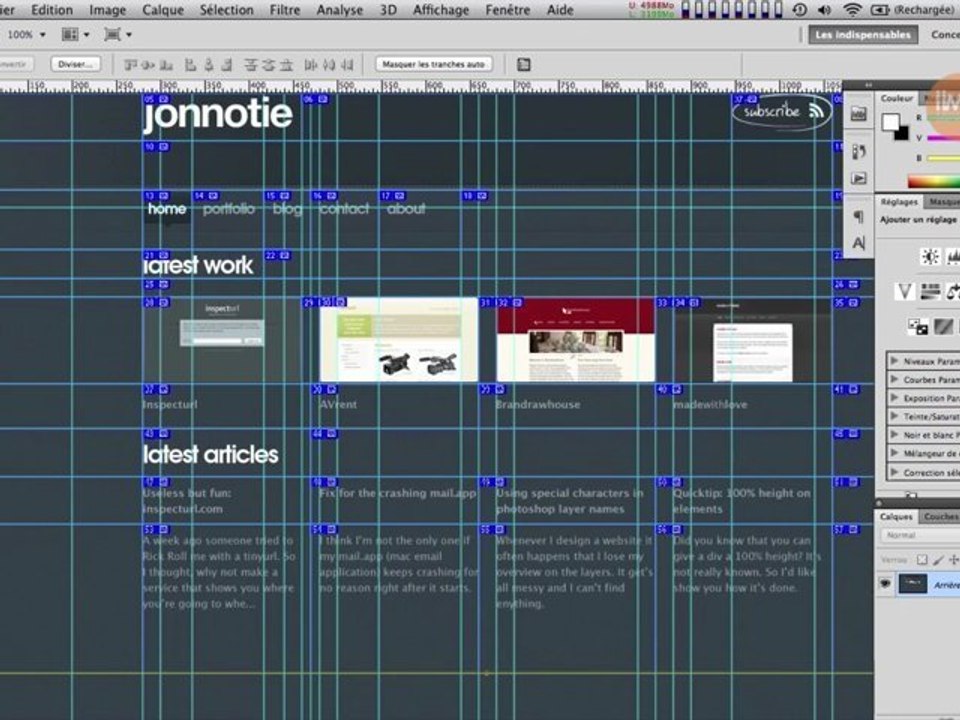Viewport: 960px width, 720px height.
Task: Click Time Machine icon in menu bar
Action: coord(800,10)
